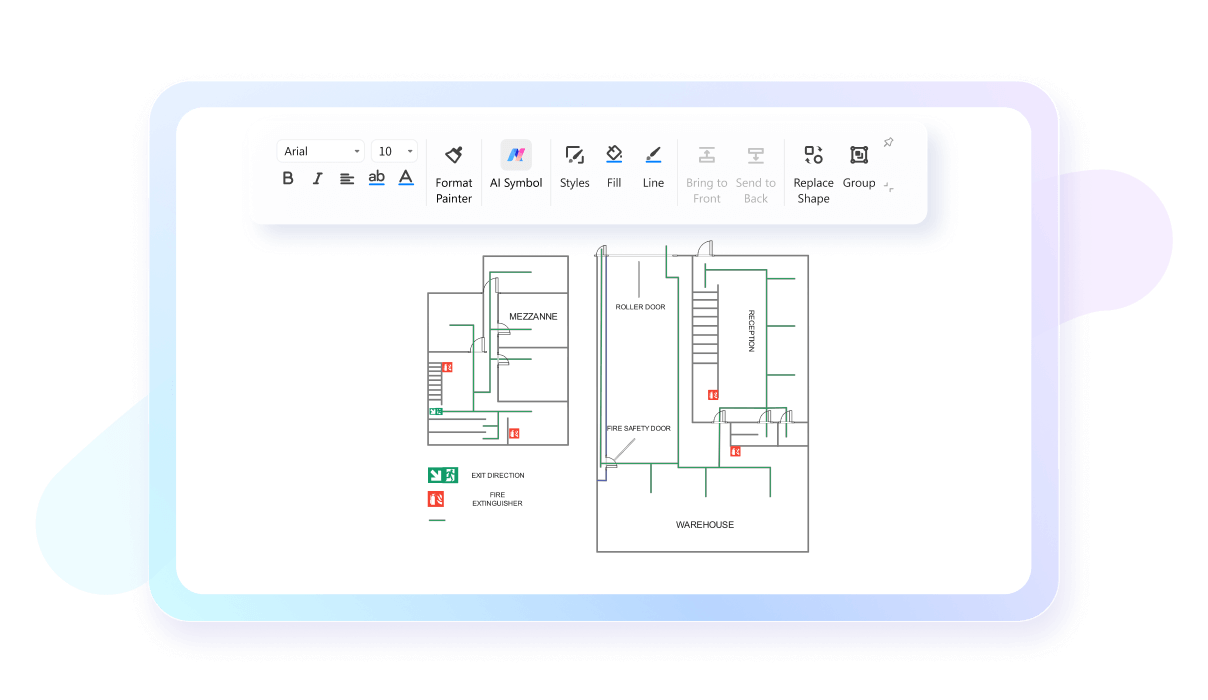This screenshot has width=1208, height=700.
Task: Open the font color 'A' tool
Action: click(406, 178)
